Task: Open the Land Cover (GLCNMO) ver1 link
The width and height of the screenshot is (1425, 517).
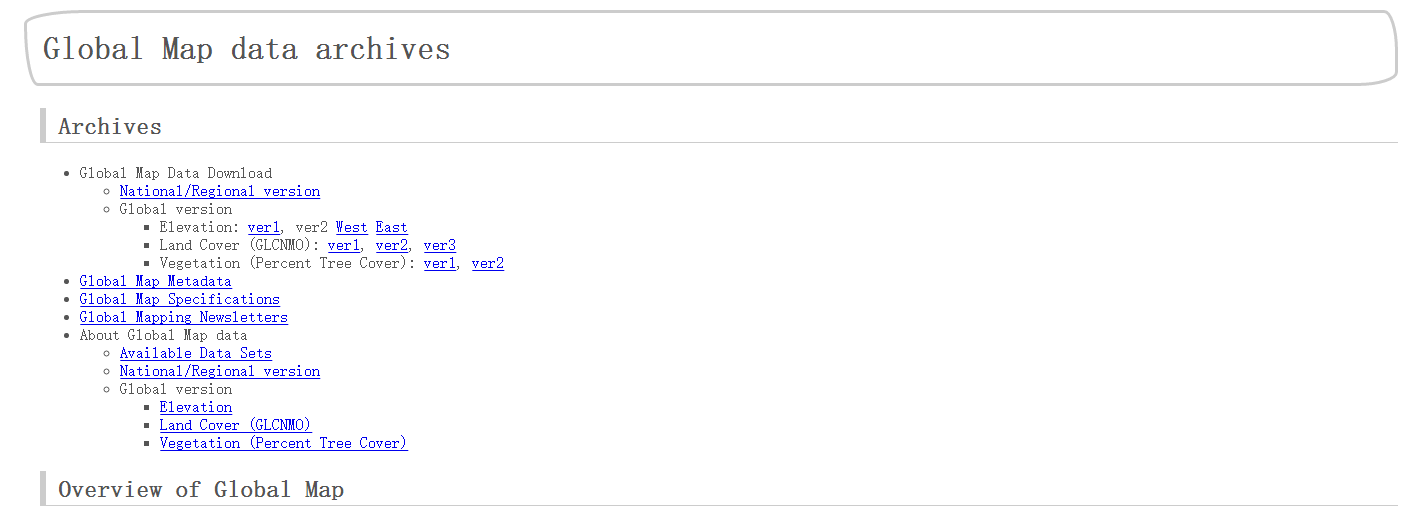Action: (x=344, y=245)
